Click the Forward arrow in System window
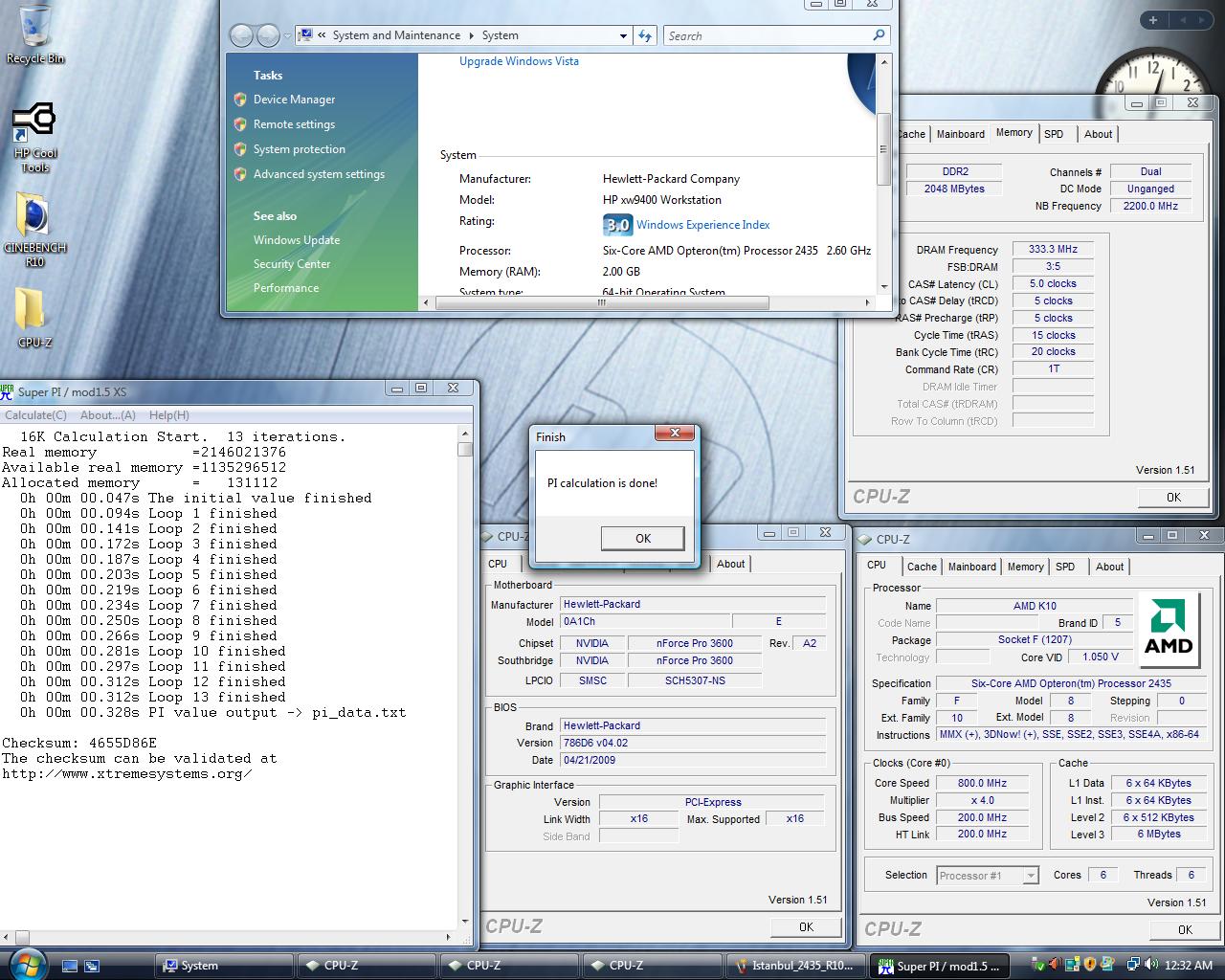 [x=269, y=36]
